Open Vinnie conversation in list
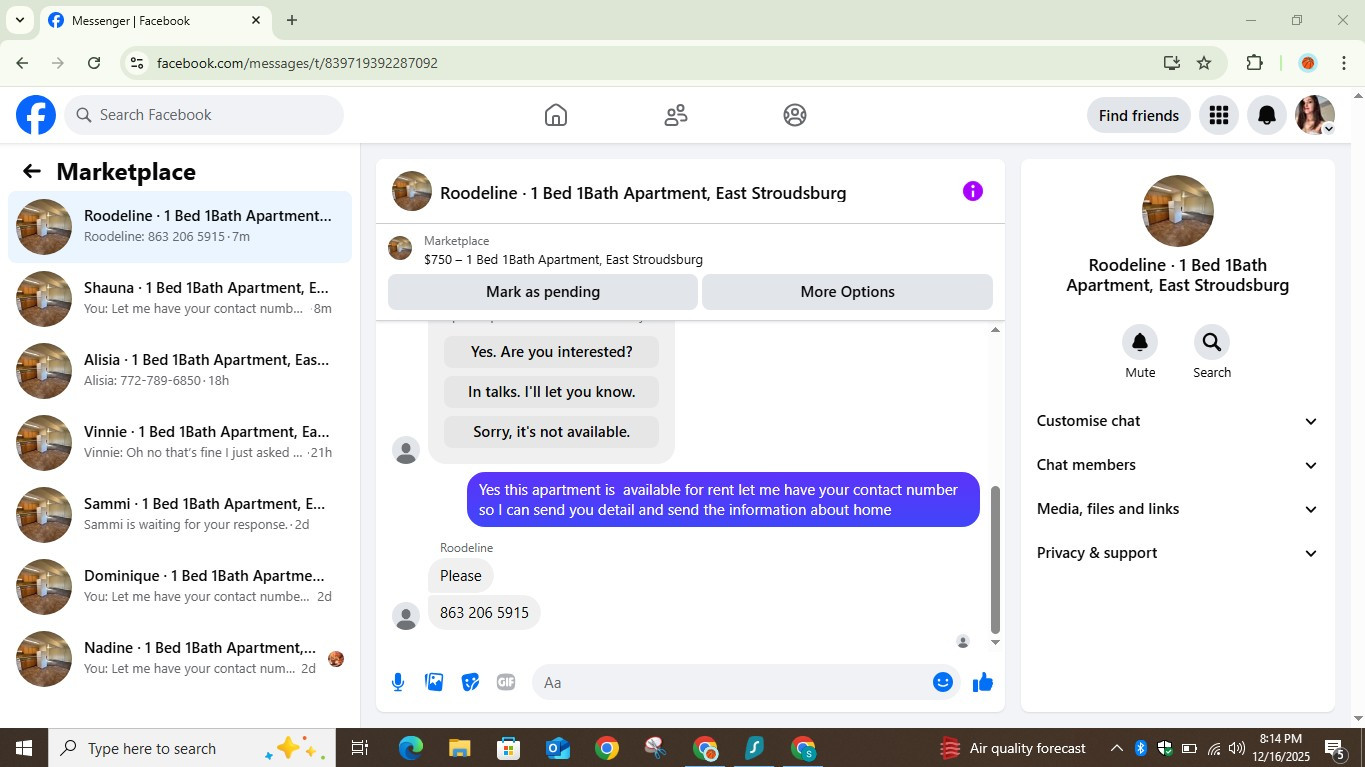 click(x=180, y=442)
